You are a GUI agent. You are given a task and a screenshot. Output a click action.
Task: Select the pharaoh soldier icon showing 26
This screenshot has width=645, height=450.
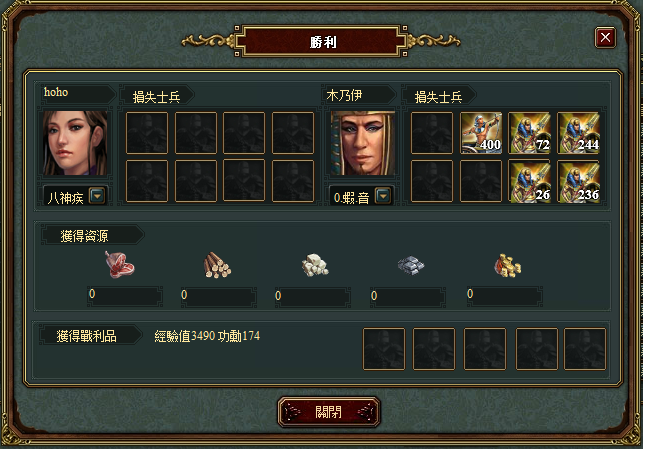tap(529, 181)
